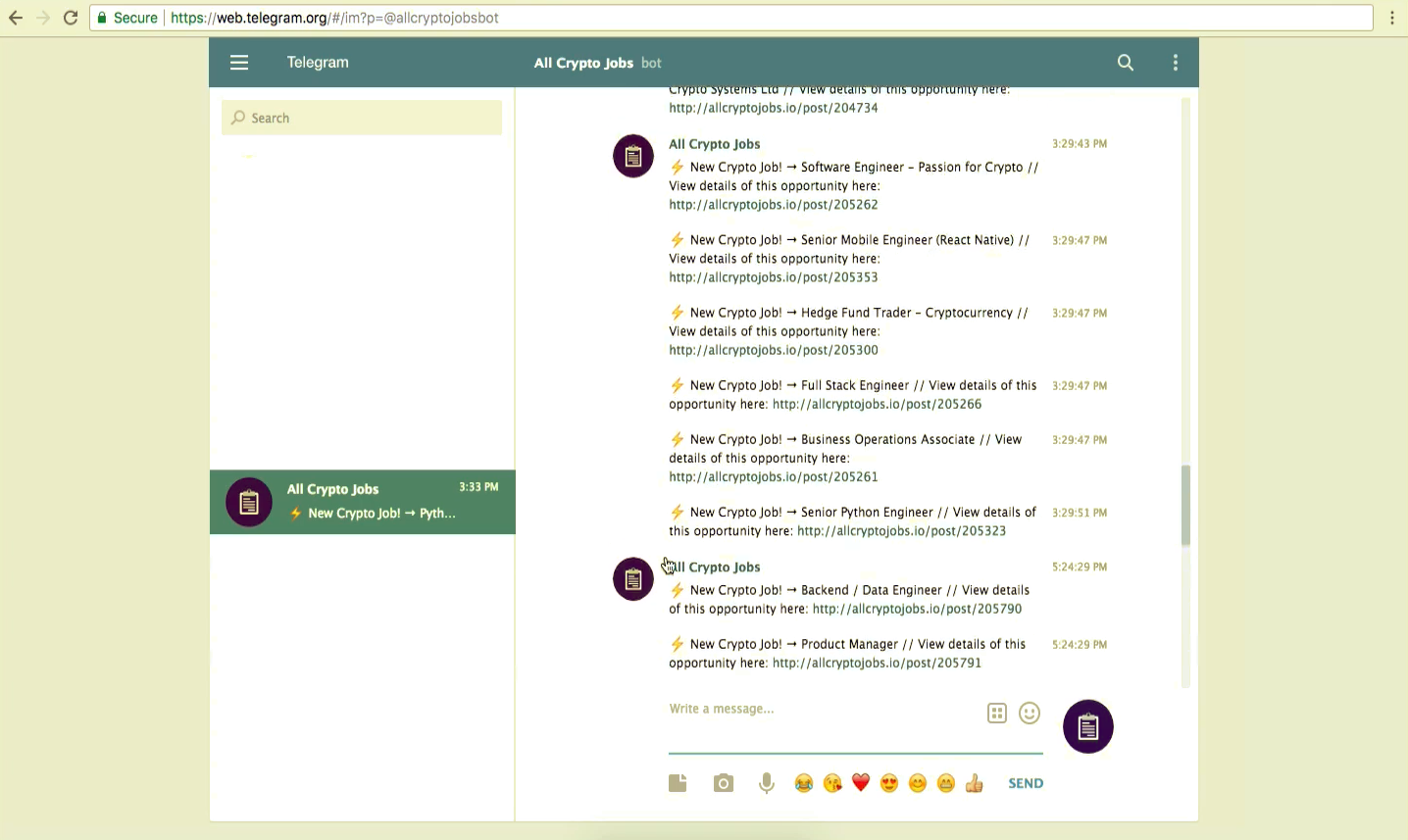Click bot avatar at 5:24:29 PM message
1408x840 pixels.
(x=633, y=579)
